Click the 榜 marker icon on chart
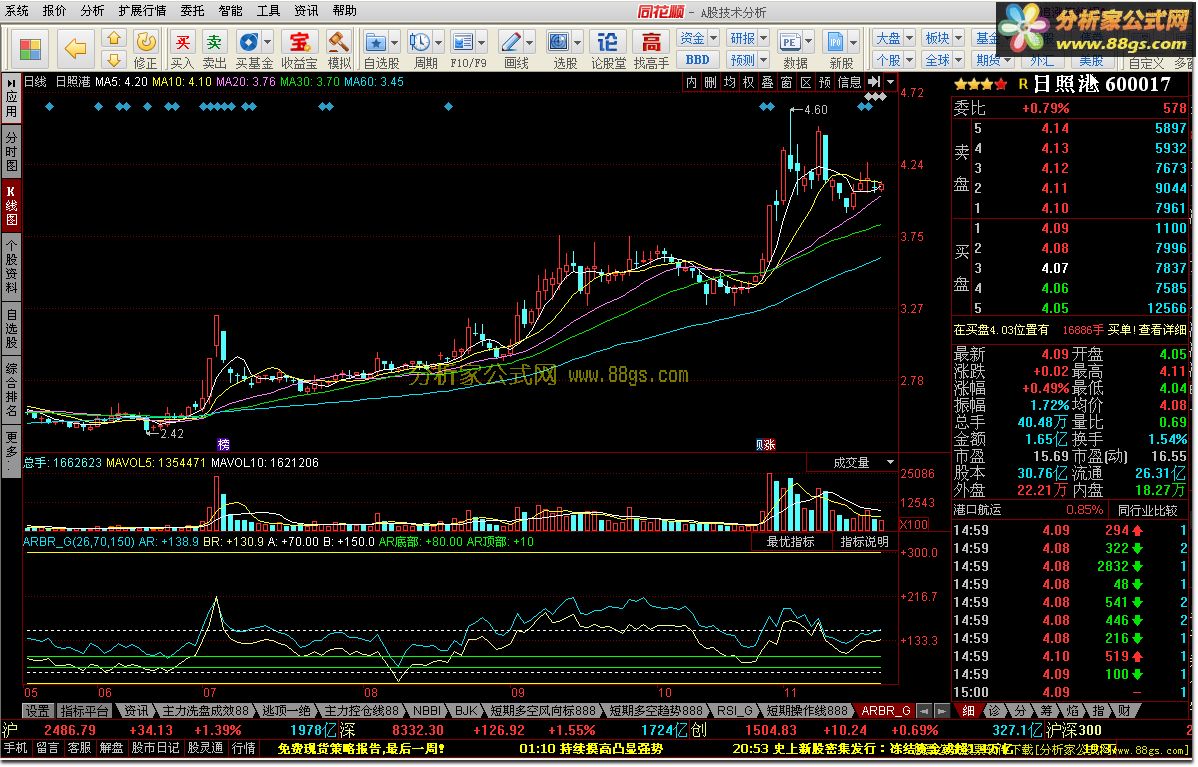Viewport: 1198px width, 767px height. (223, 445)
